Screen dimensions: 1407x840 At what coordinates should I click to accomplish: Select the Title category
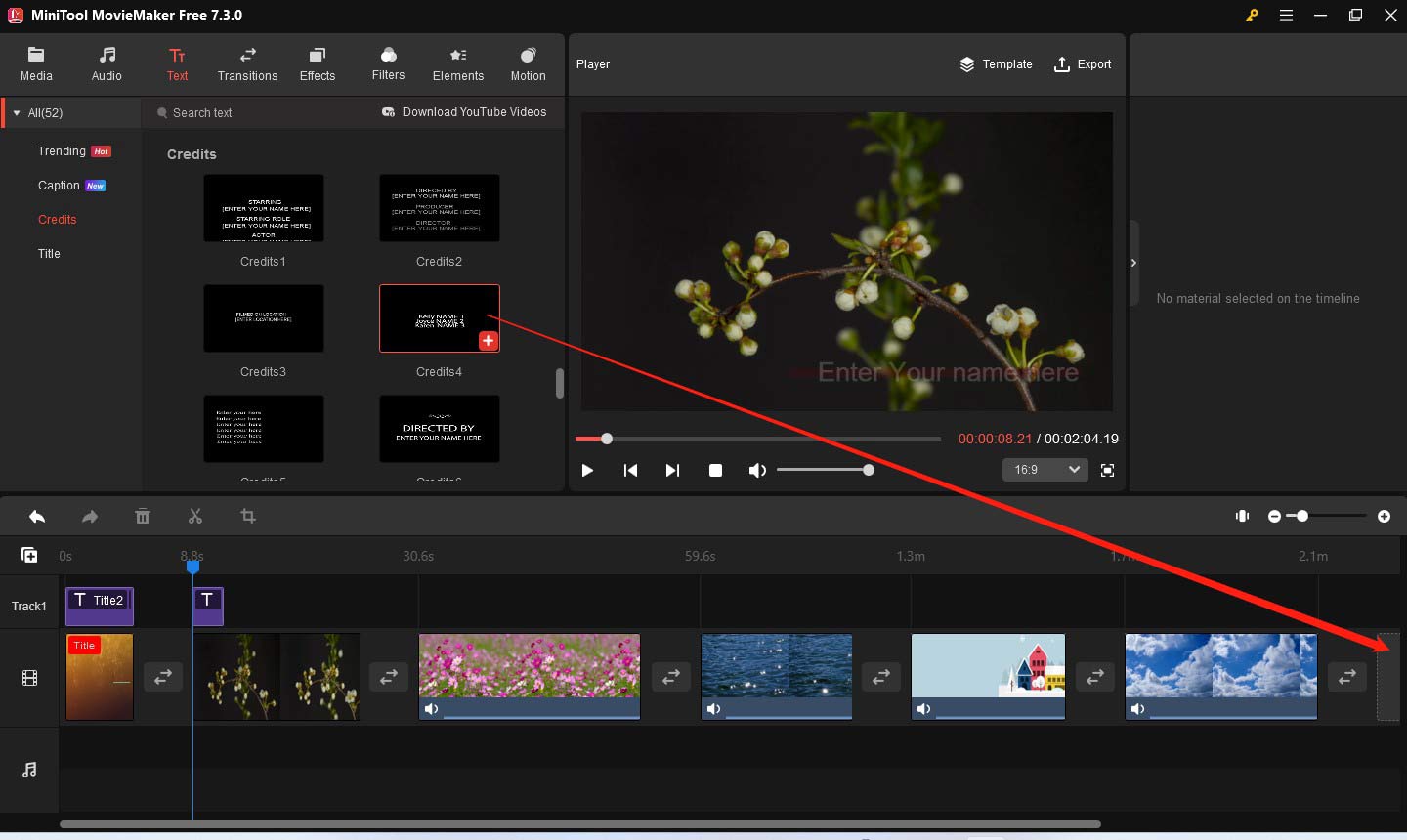coord(49,254)
